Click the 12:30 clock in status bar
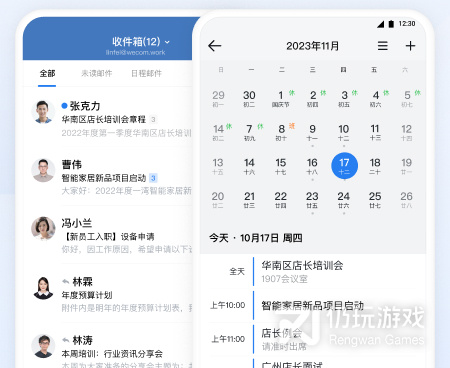 (x=407, y=24)
